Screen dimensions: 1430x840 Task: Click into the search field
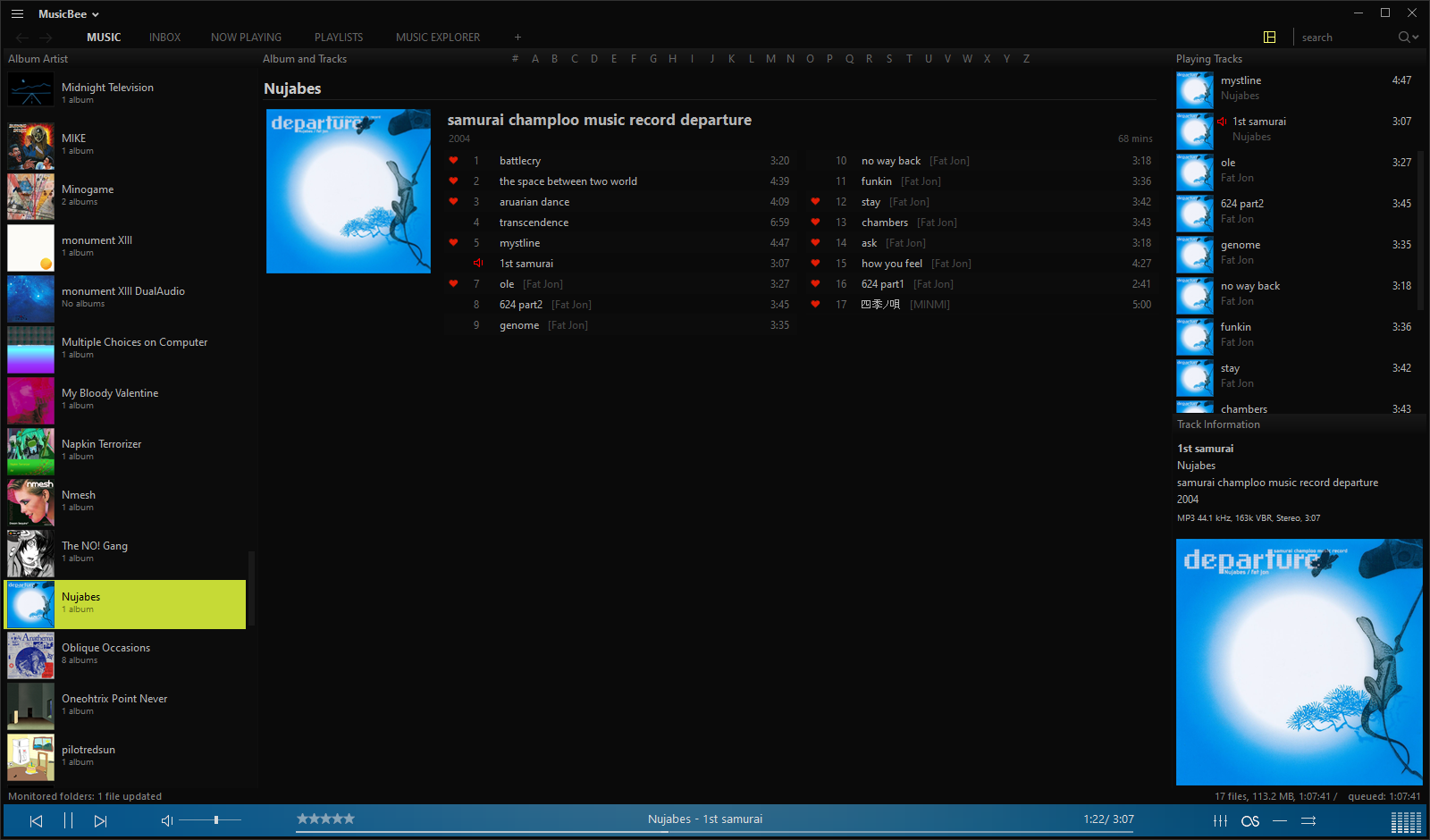1345,38
